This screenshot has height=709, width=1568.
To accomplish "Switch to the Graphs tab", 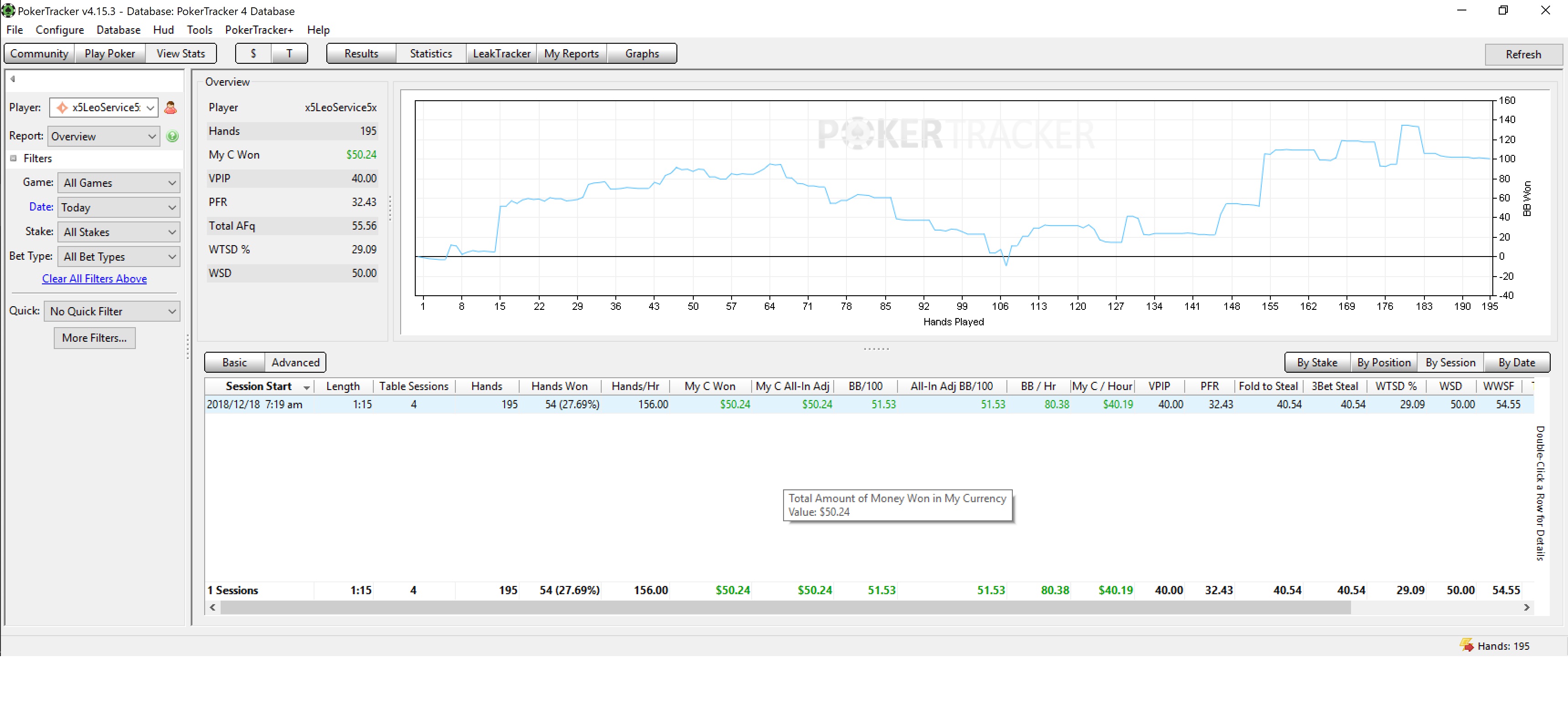I will point(642,54).
